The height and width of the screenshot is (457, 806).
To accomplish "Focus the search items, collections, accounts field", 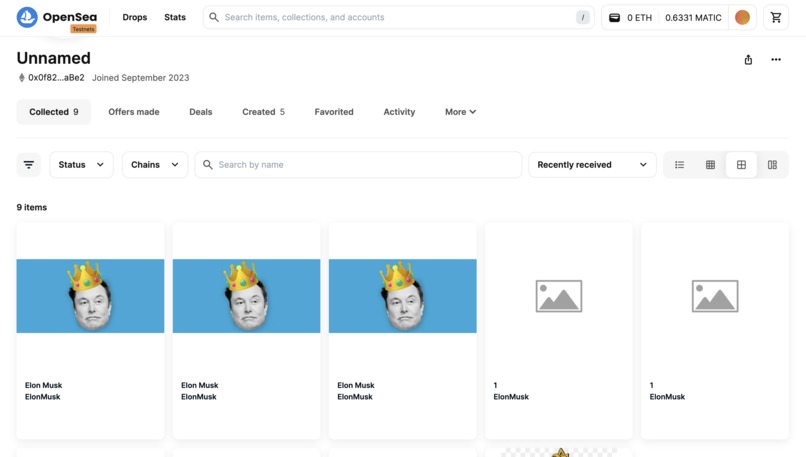I will (x=398, y=17).
